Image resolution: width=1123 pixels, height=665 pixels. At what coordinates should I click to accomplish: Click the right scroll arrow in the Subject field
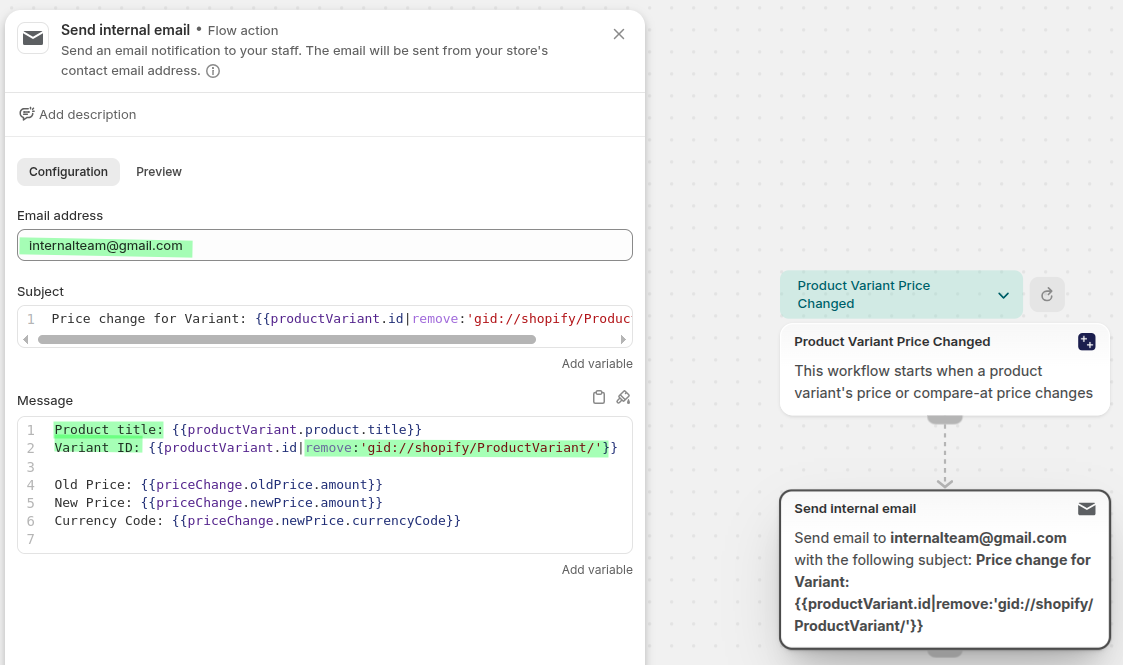pyautogui.click(x=625, y=339)
